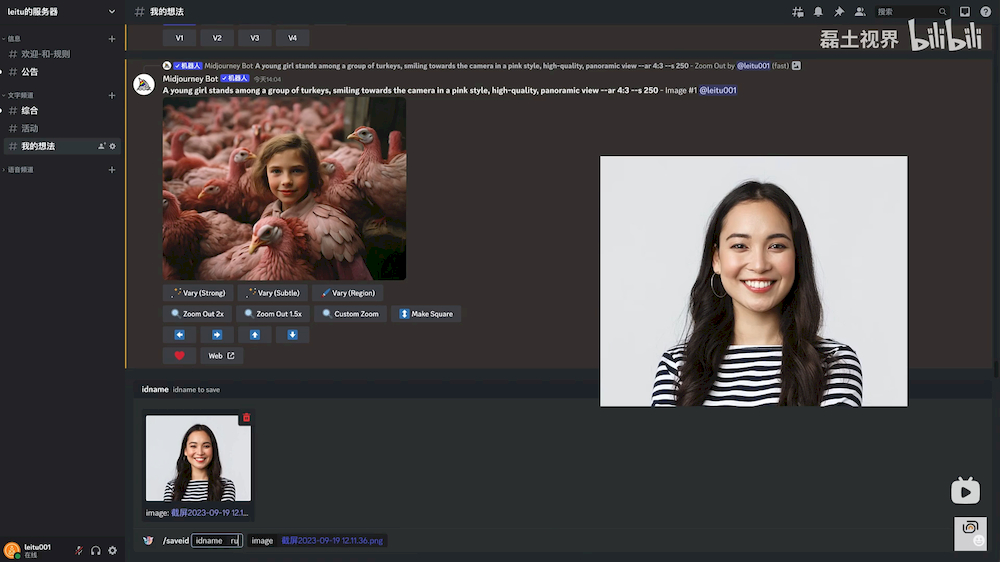Open Midjourney Bot avatar
This screenshot has width=1000, height=562.
click(144, 84)
